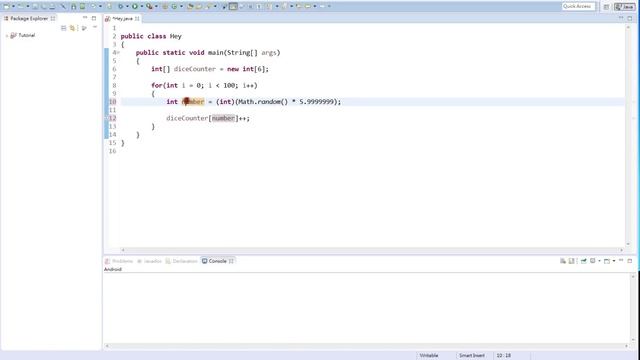Image resolution: width=640 pixels, height=360 pixels.
Task: Toggle Scroll Lock in Console toolbar
Action: [x=572, y=261]
